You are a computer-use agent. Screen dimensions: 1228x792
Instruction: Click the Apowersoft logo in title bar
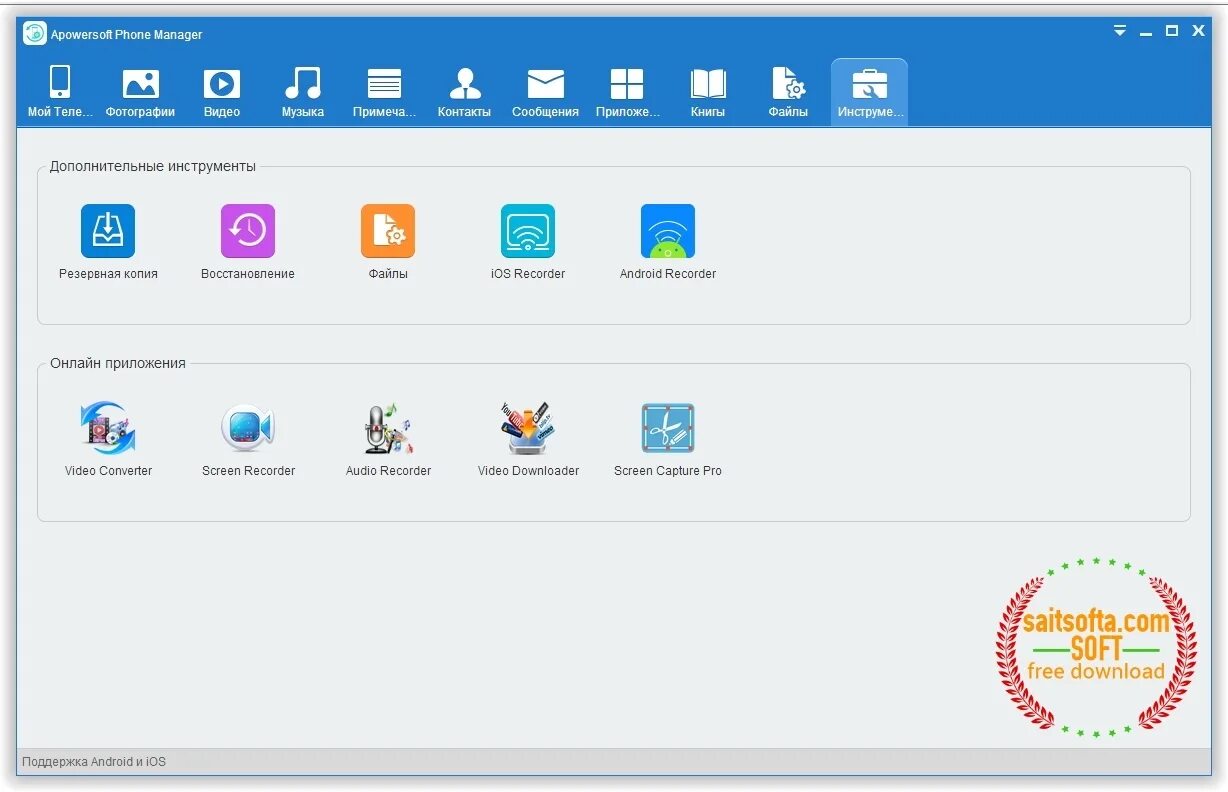click(35, 33)
